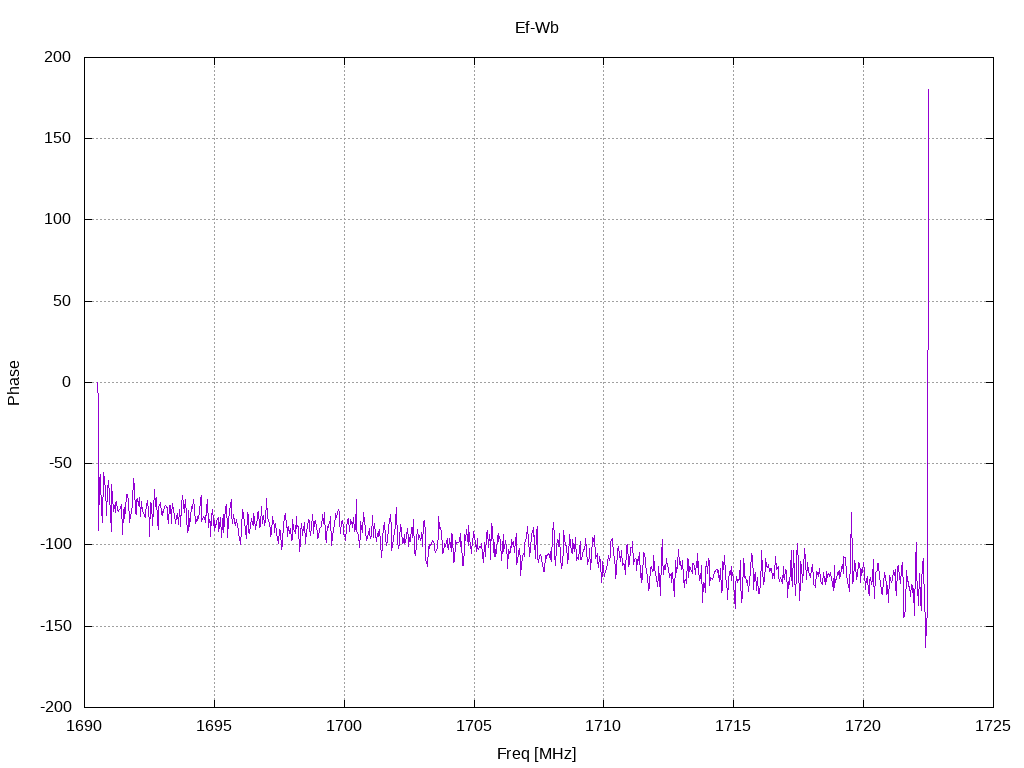The width and height of the screenshot is (1024, 768).
Task: Click the y-axis tick label 50
Action: [62, 301]
